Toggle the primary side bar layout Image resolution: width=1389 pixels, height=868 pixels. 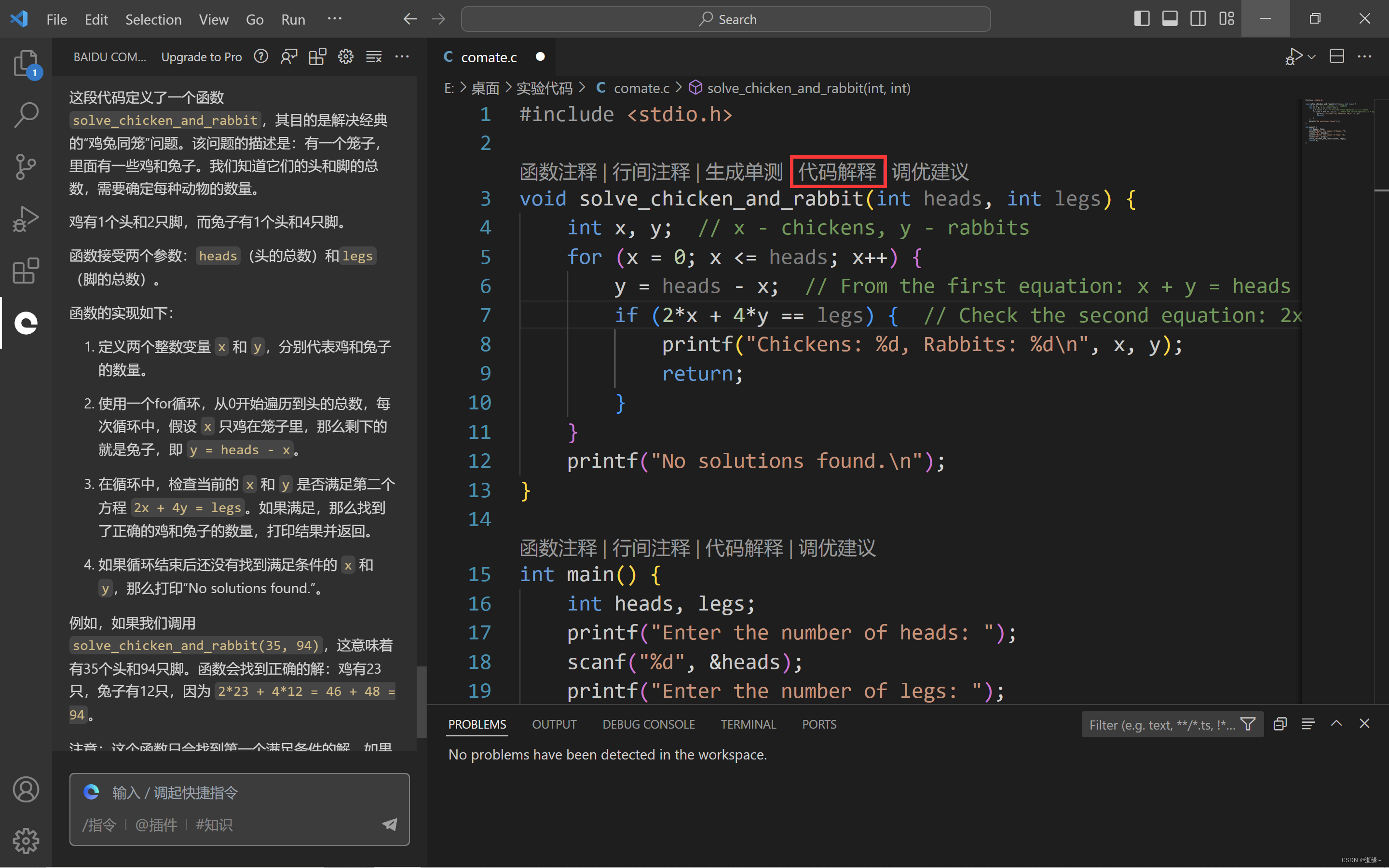pos(1141,19)
